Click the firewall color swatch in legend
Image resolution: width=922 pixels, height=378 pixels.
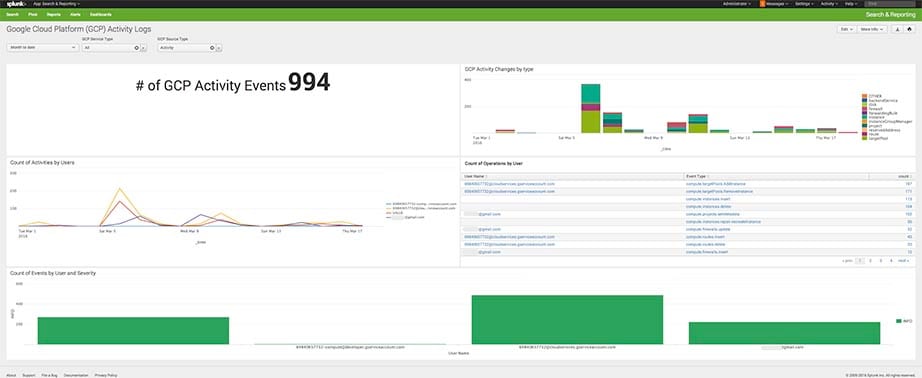[864, 108]
